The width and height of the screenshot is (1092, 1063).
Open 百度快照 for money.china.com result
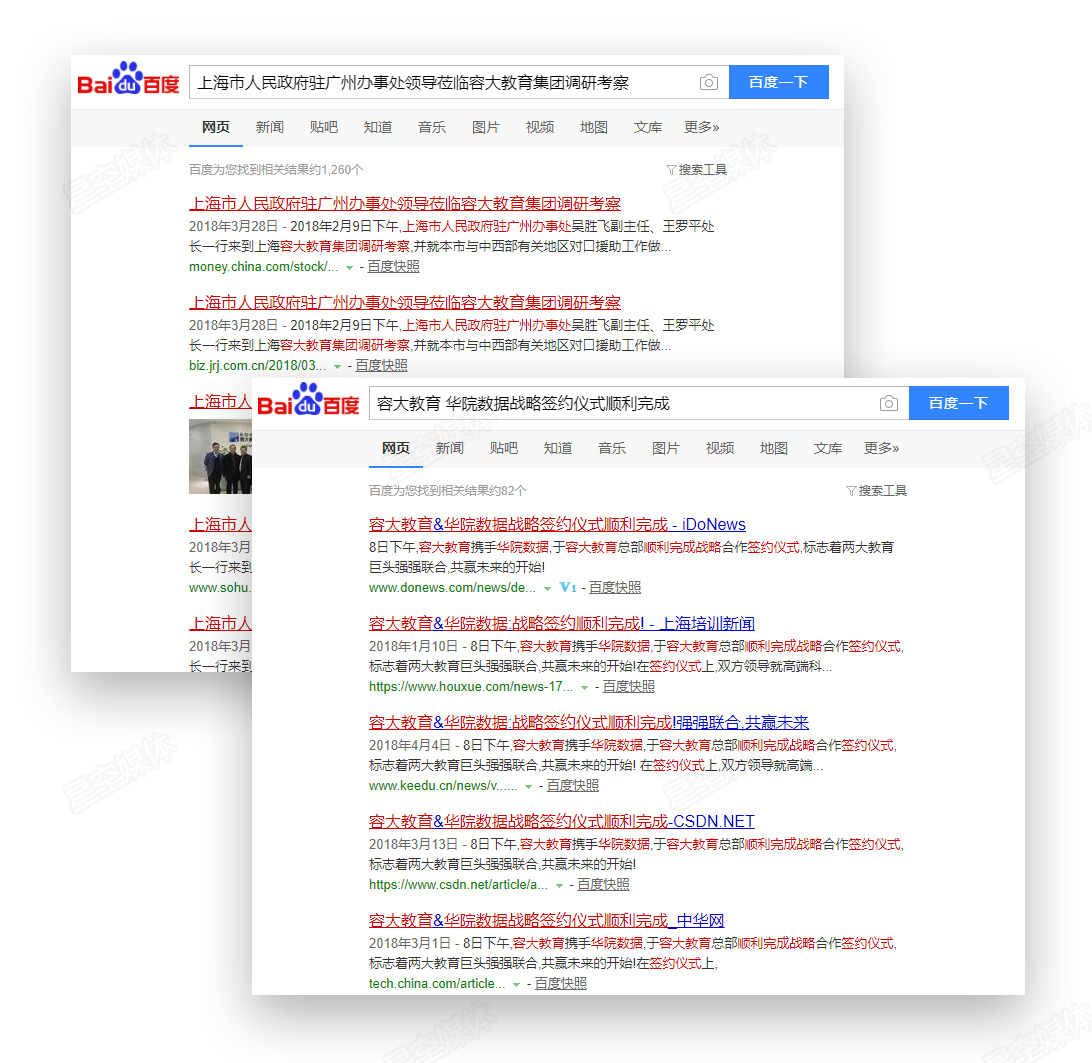click(393, 267)
